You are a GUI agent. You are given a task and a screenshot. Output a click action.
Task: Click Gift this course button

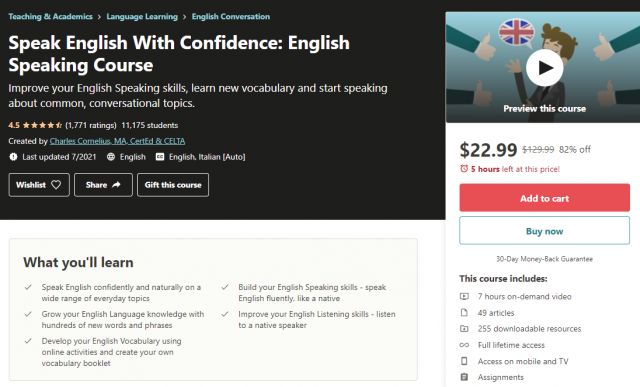(173, 185)
